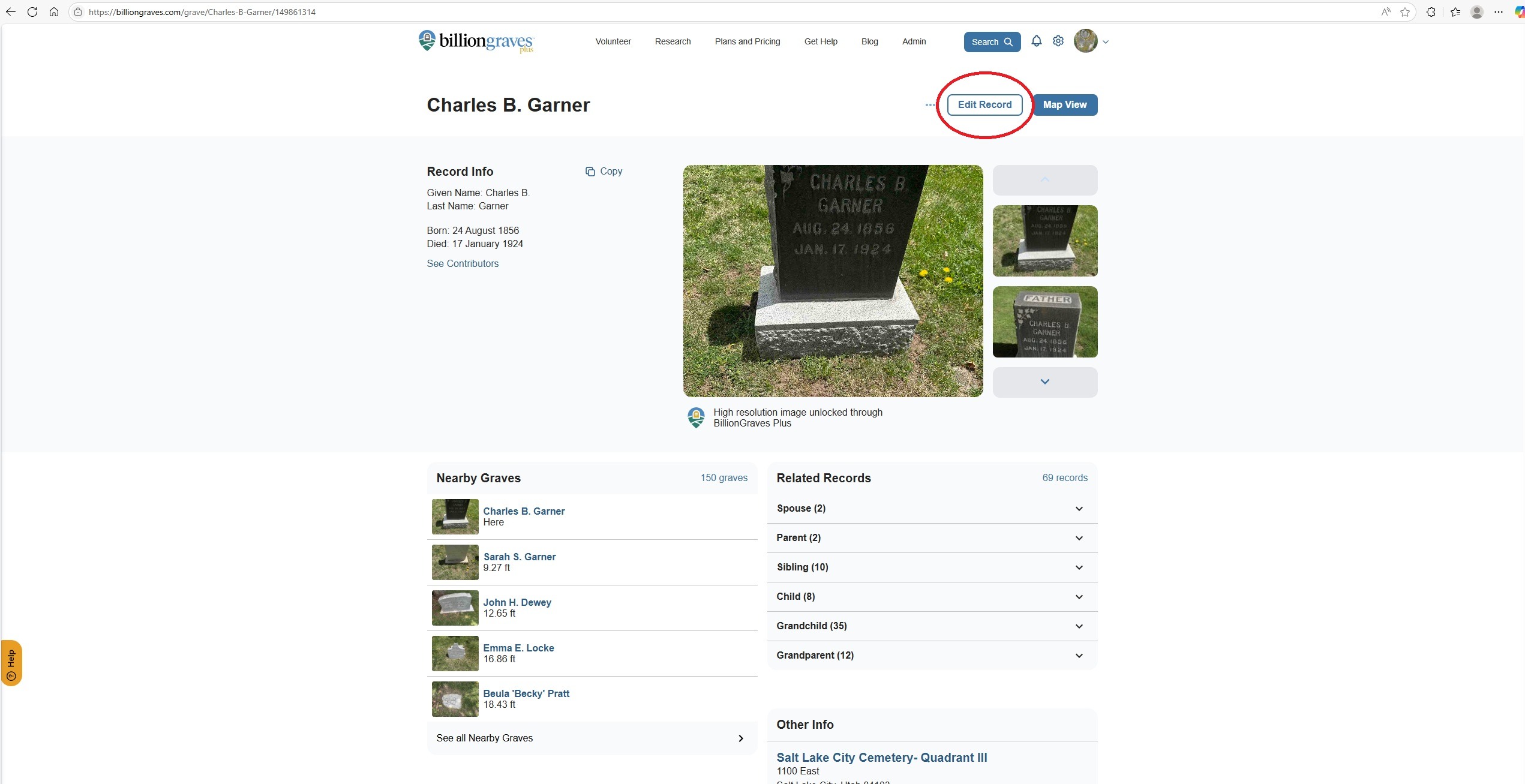Open browser settings and more menu
This screenshot has height=784, width=1525.
click(x=1498, y=12)
